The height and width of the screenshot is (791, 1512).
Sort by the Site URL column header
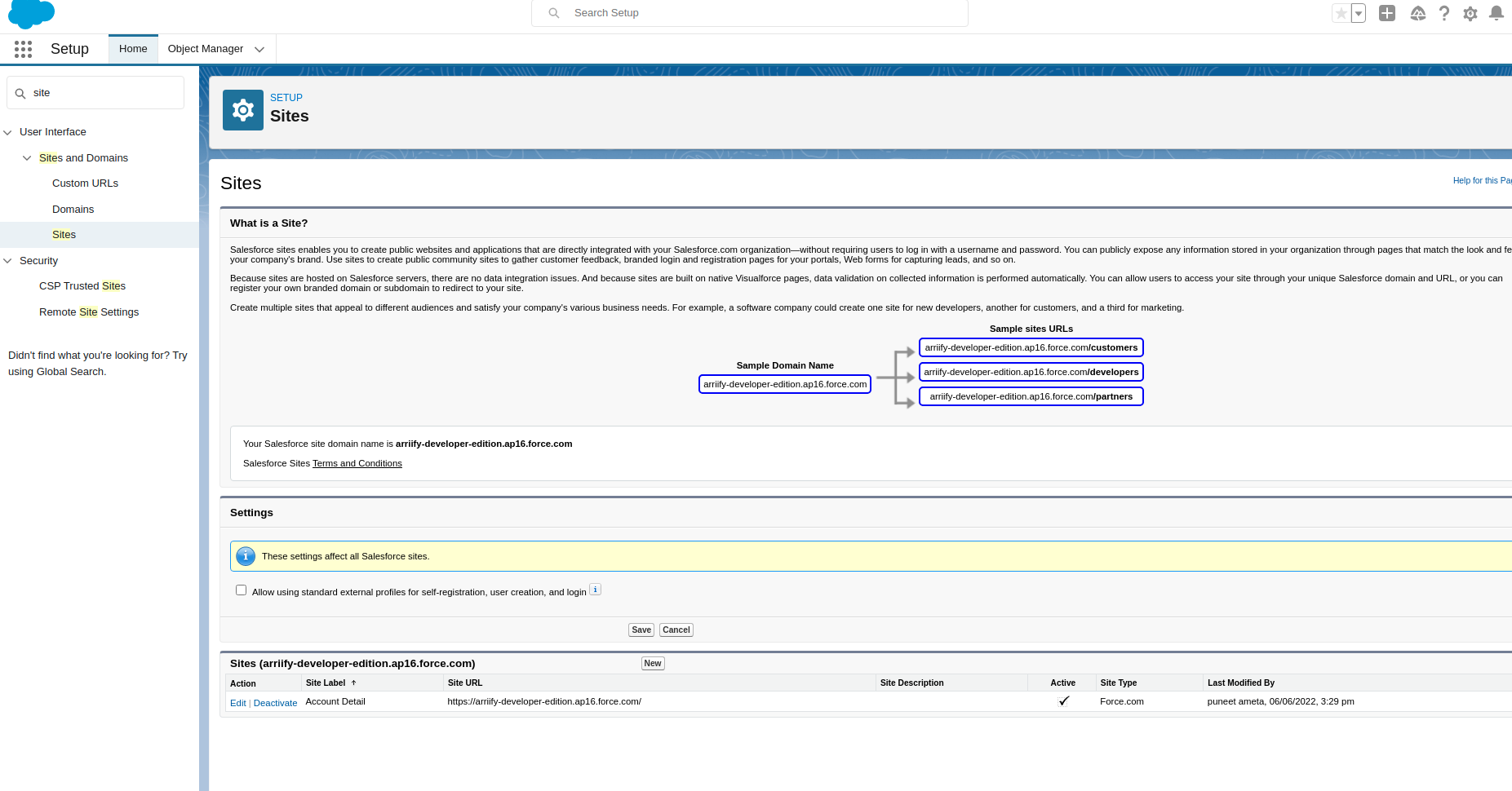(465, 683)
